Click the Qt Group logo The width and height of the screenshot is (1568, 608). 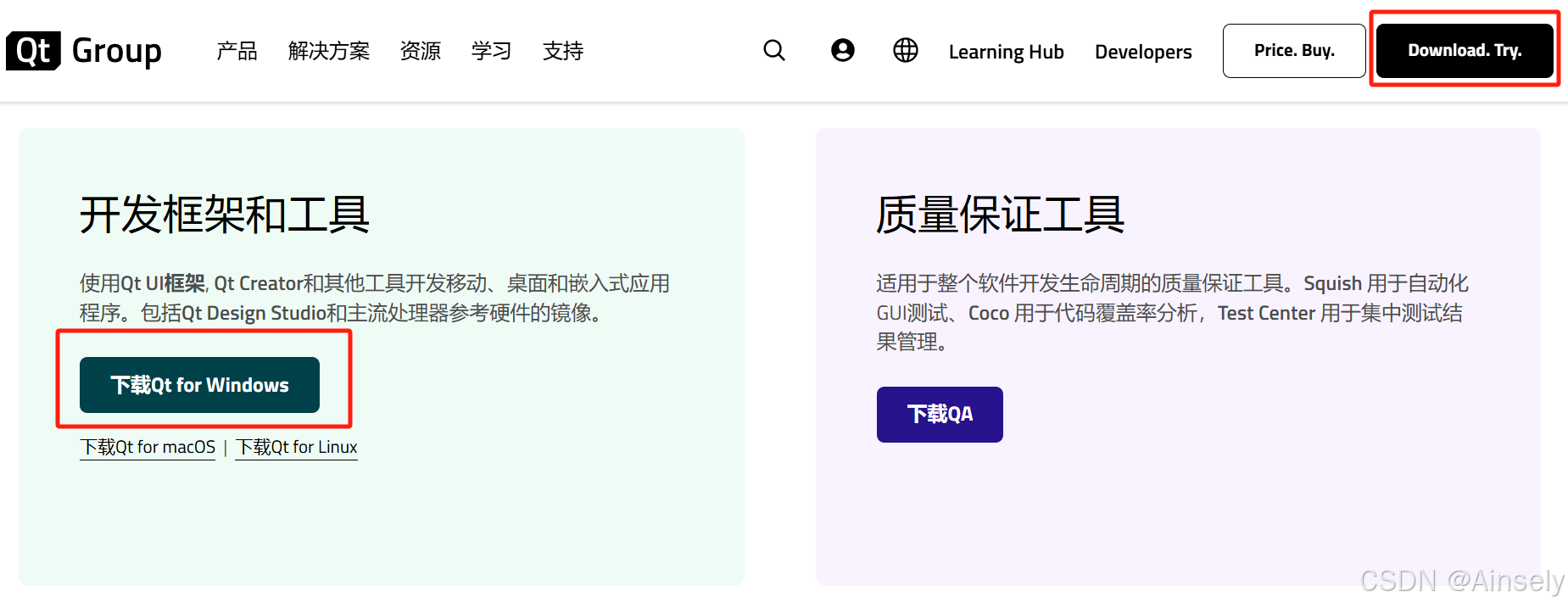click(x=84, y=51)
